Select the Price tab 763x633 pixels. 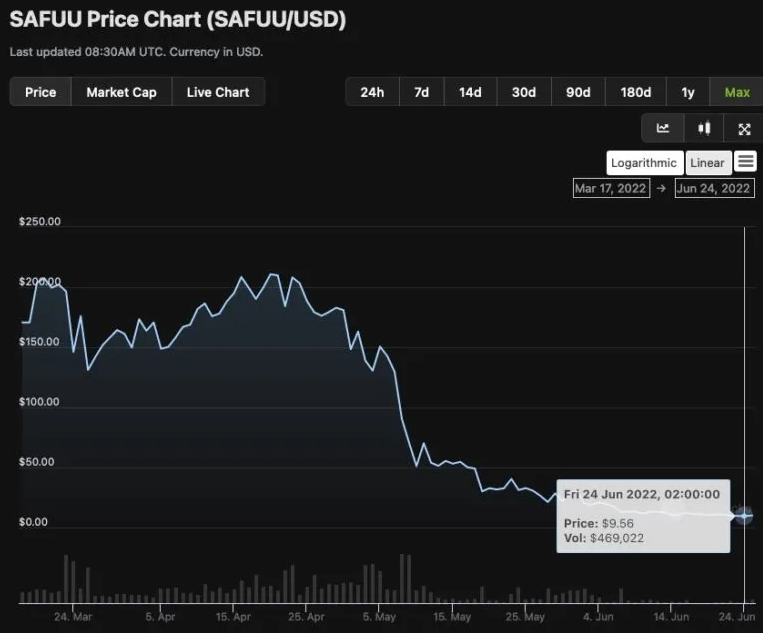point(40,92)
